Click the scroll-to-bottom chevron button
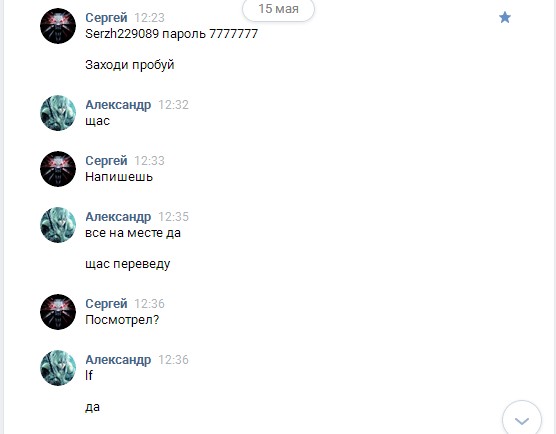This screenshot has height=434, width=556. [522, 420]
